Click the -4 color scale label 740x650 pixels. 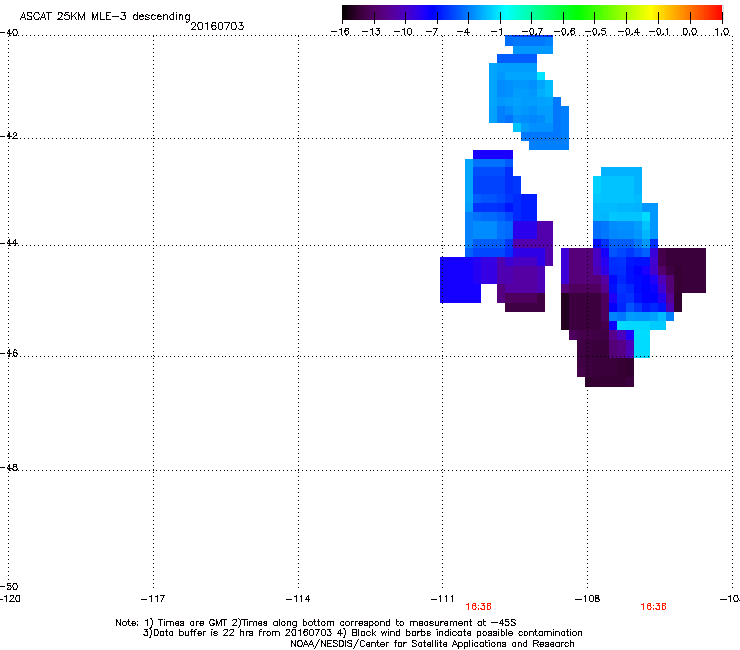[463, 32]
